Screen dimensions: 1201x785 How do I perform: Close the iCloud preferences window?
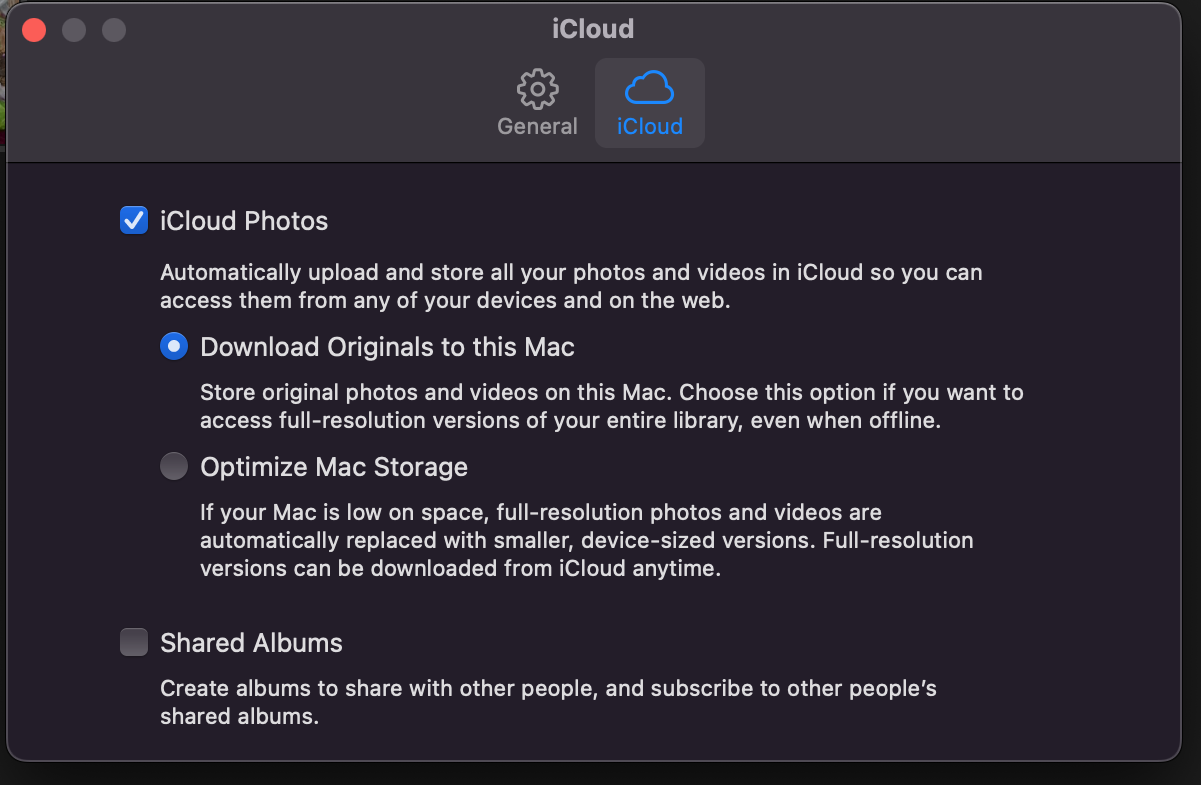[34, 30]
